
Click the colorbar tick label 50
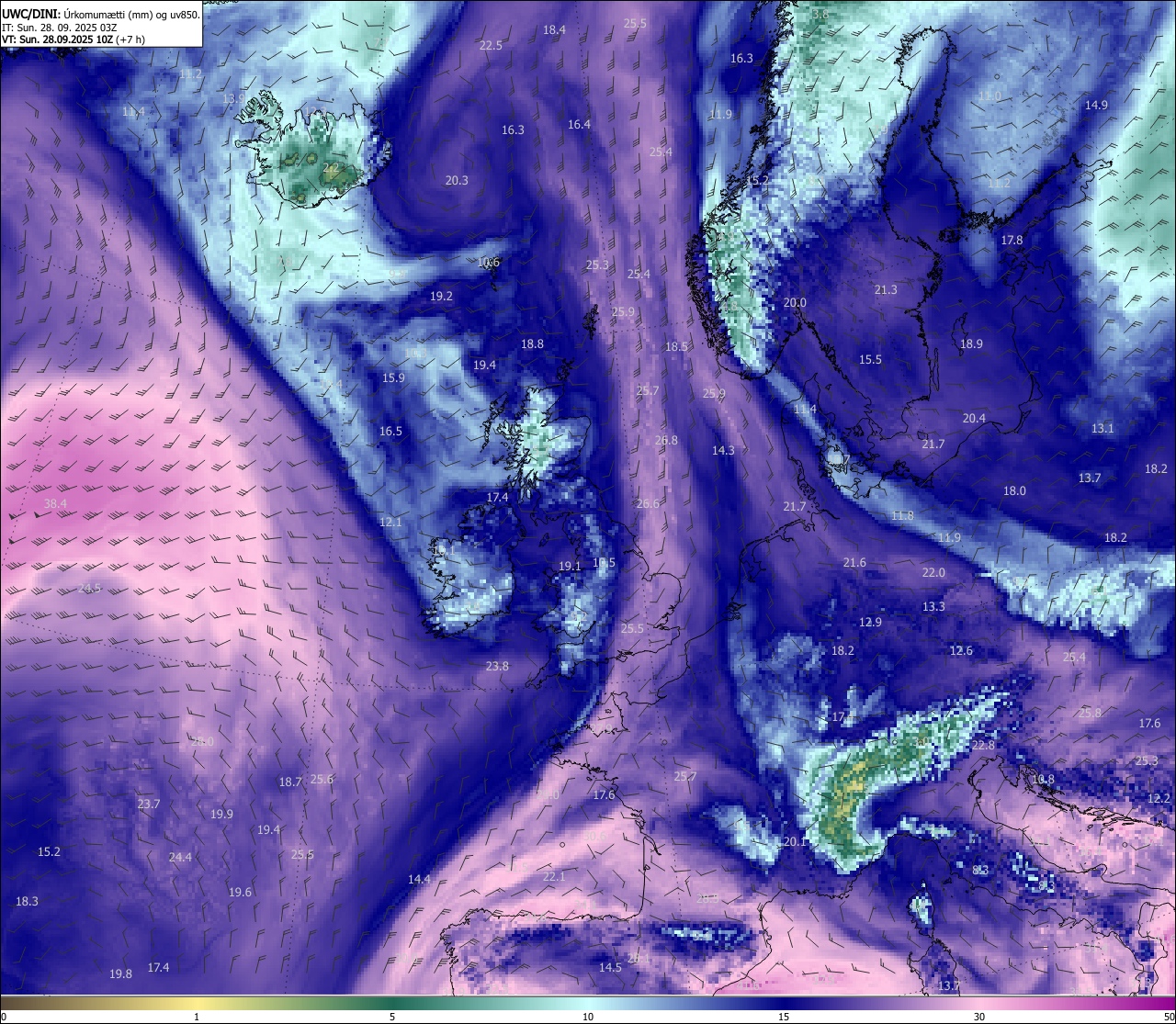[1169, 1017]
